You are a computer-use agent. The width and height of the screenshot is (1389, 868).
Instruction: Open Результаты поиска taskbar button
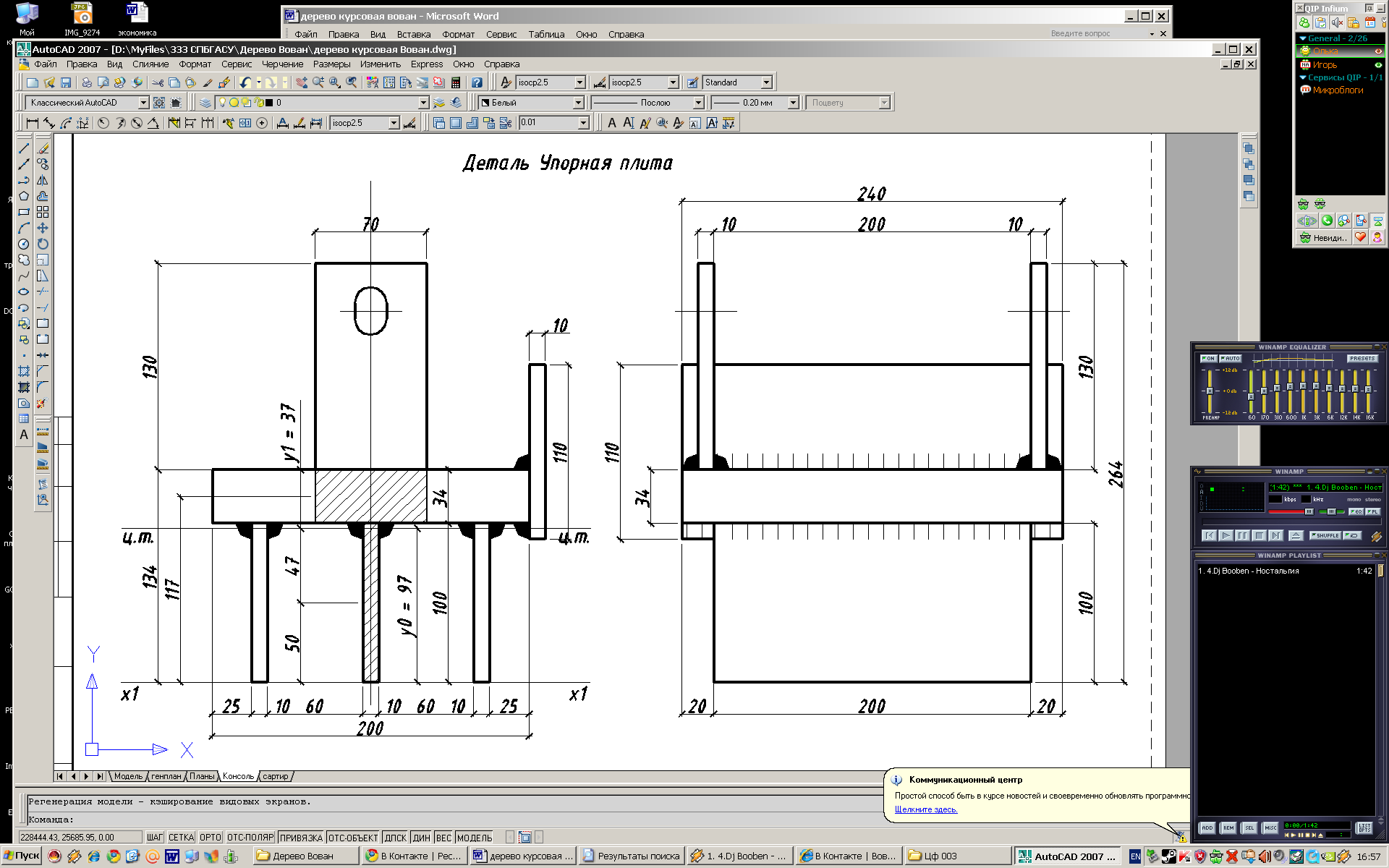click(631, 856)
